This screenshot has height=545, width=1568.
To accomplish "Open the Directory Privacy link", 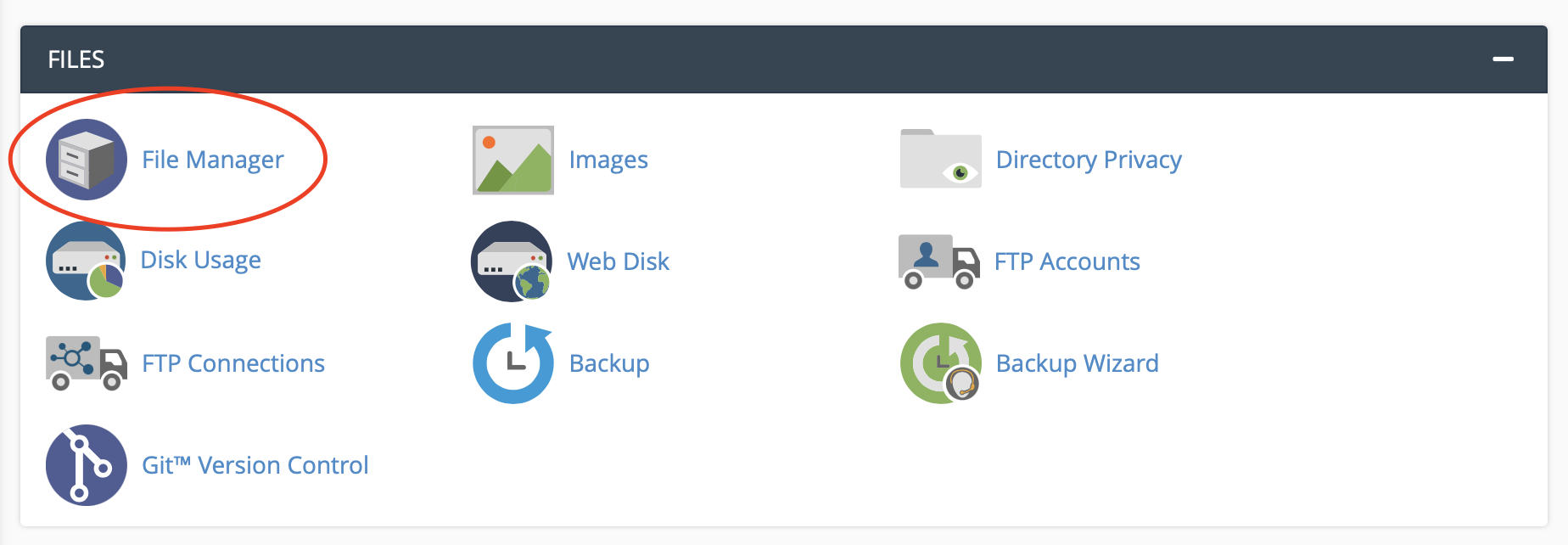I will click(x=1089, y=160).
